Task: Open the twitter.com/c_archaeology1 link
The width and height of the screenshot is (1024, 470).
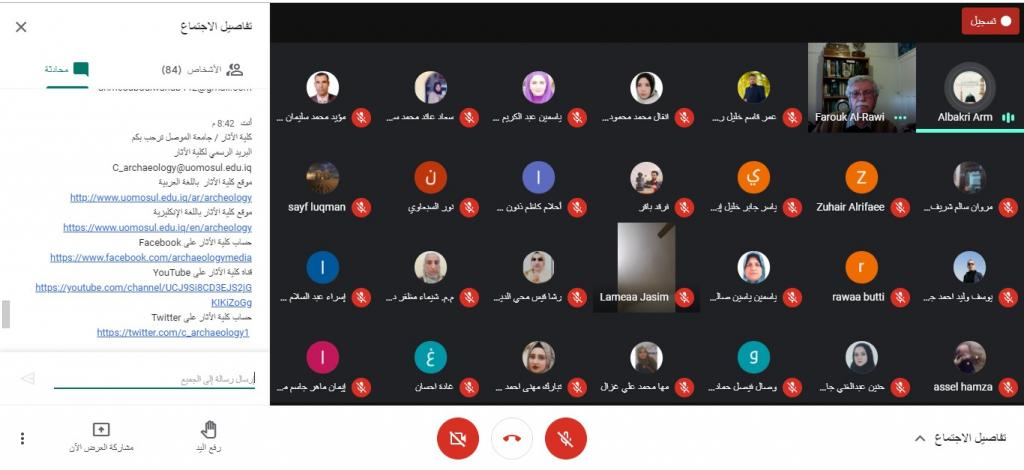Action: (173, 332)
